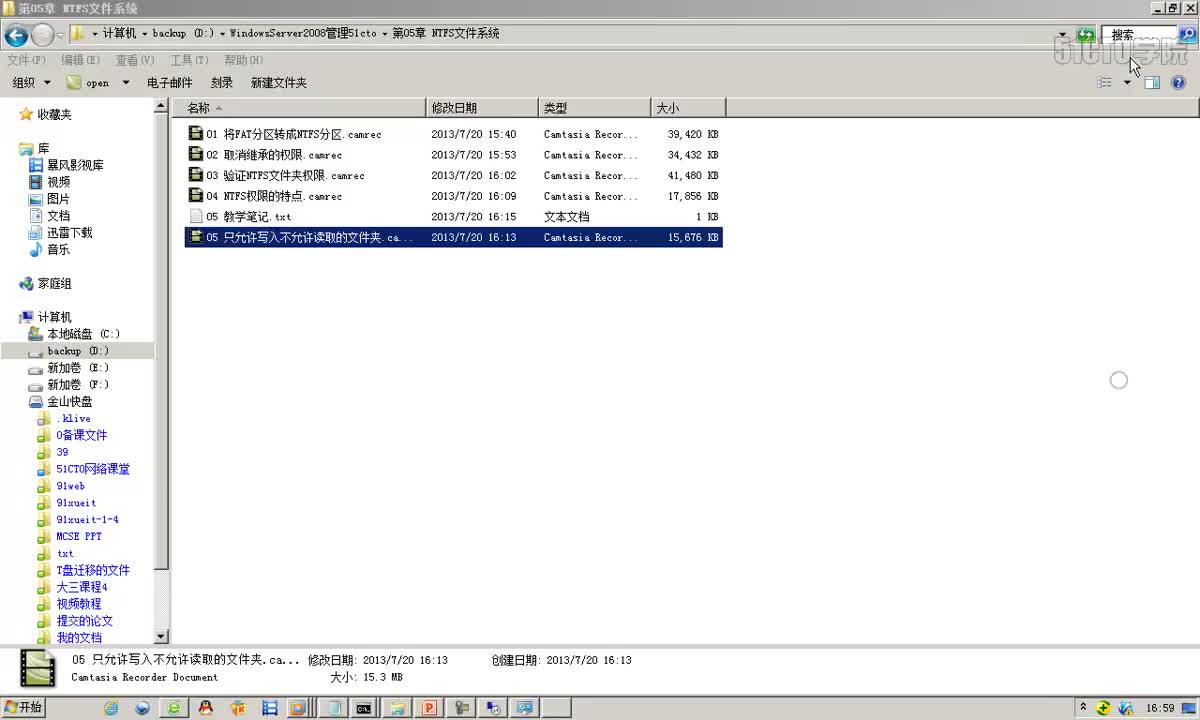This screenshot has width=1200, height=720.
Task: Open PowerPoint icon in taskbar
Action: click(x=429, y=708)
